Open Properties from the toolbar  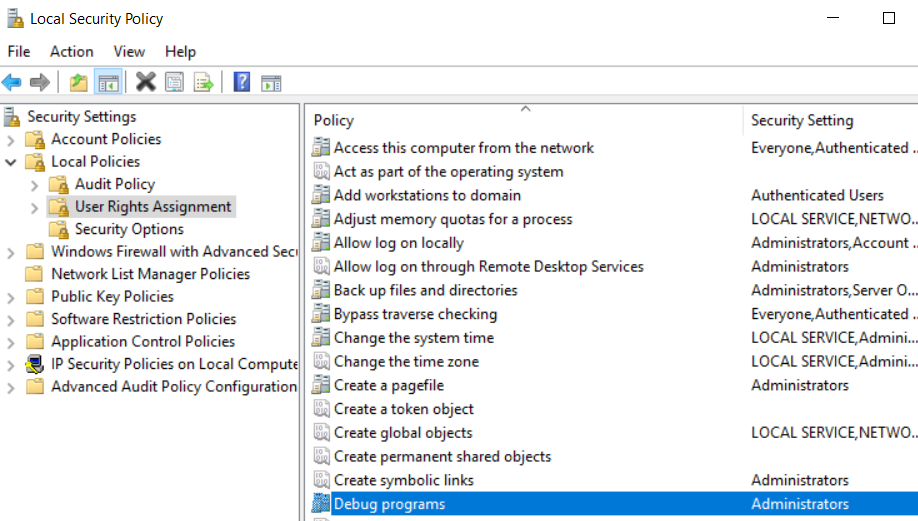pyautogui.click(x=175, y=82)
